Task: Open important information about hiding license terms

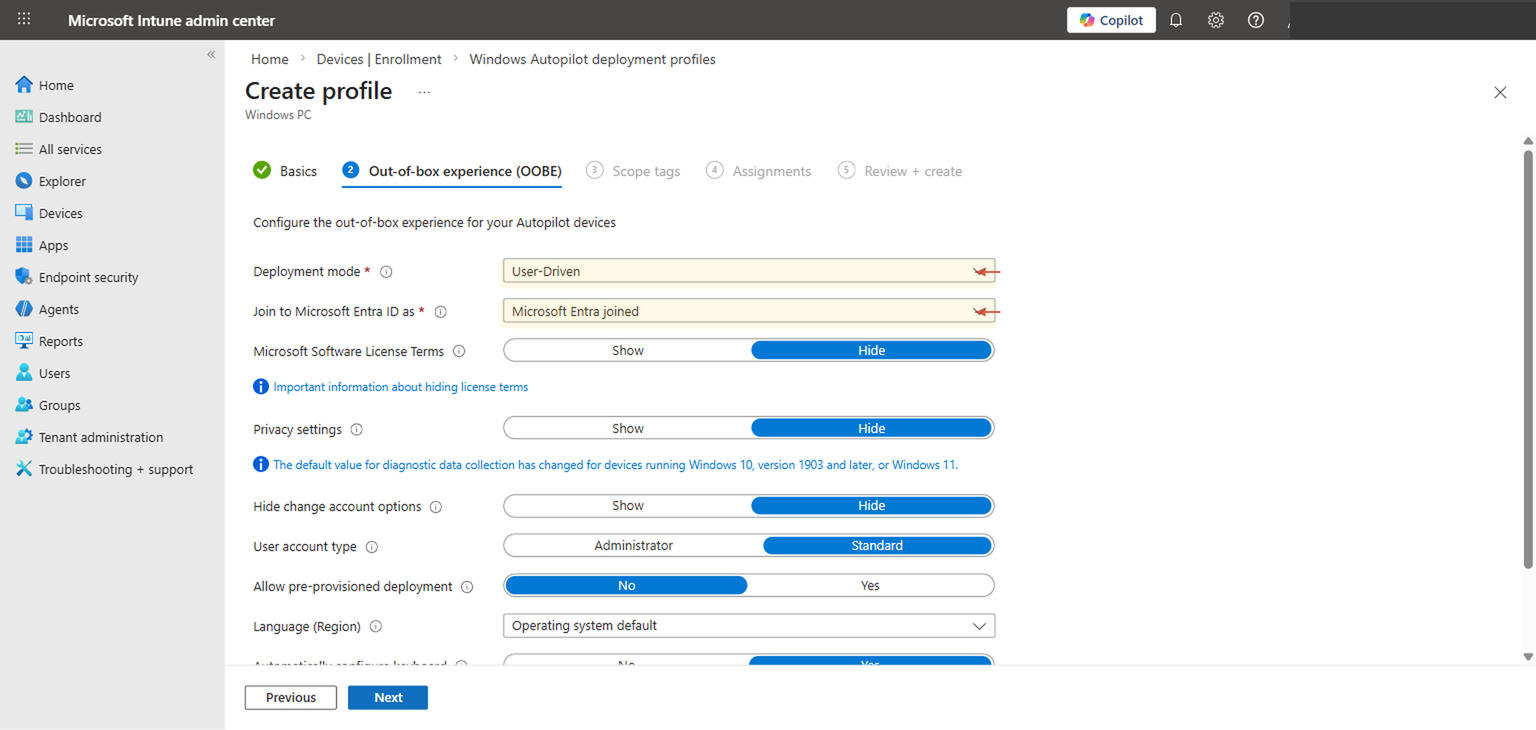Action: coord(401,386)
